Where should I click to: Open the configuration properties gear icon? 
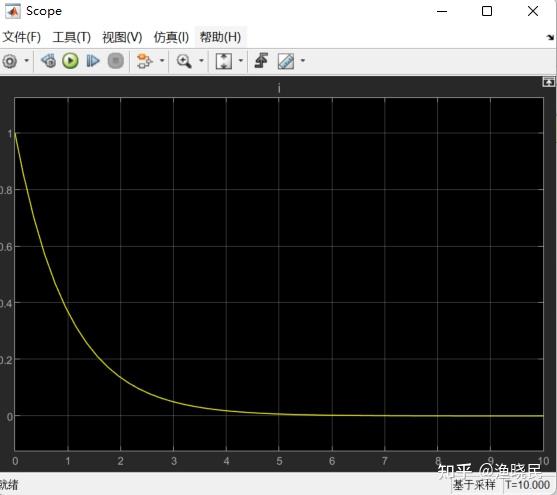pos(10,61)
